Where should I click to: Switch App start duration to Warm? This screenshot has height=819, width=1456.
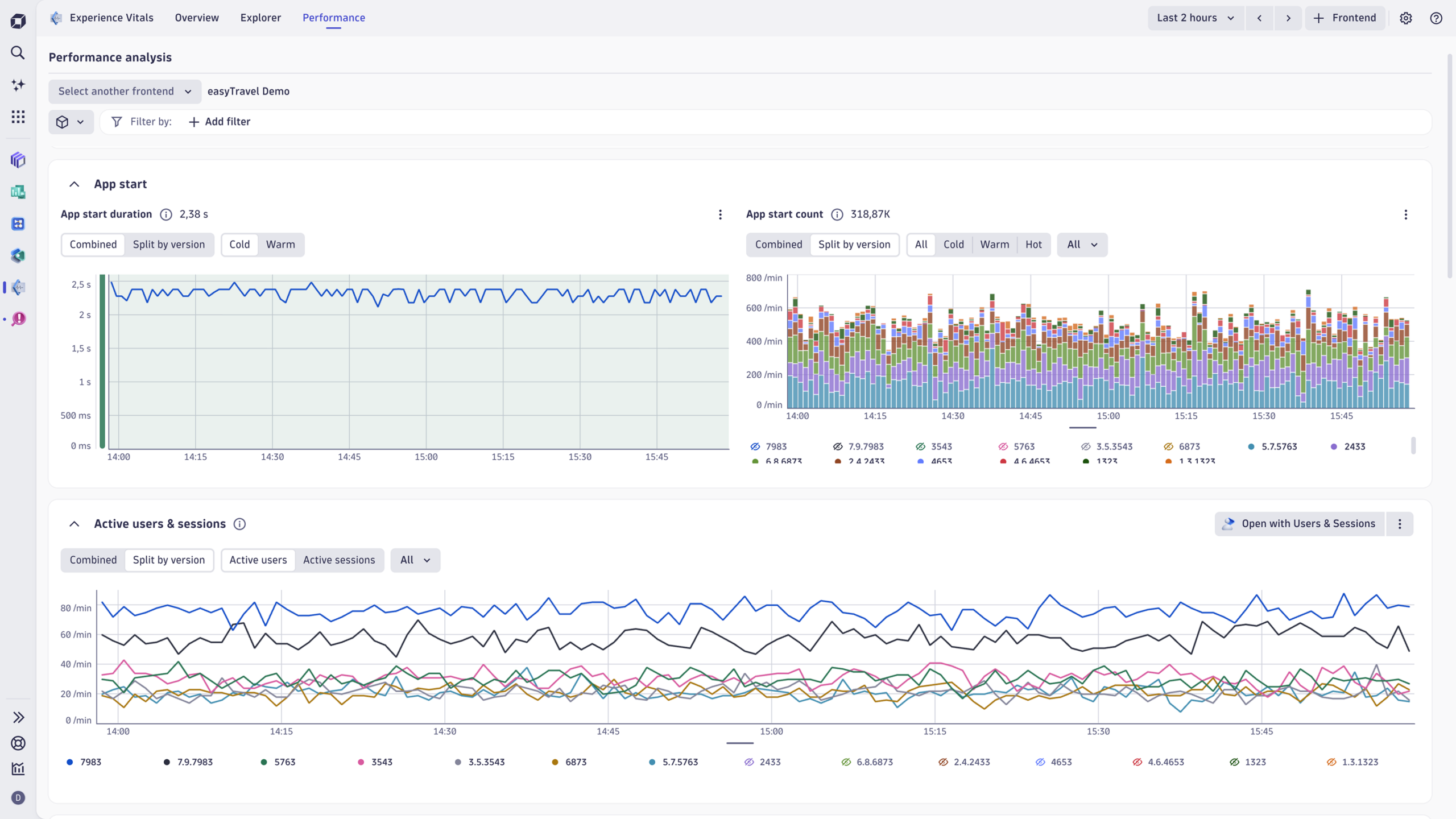click(x=280, y=245)
